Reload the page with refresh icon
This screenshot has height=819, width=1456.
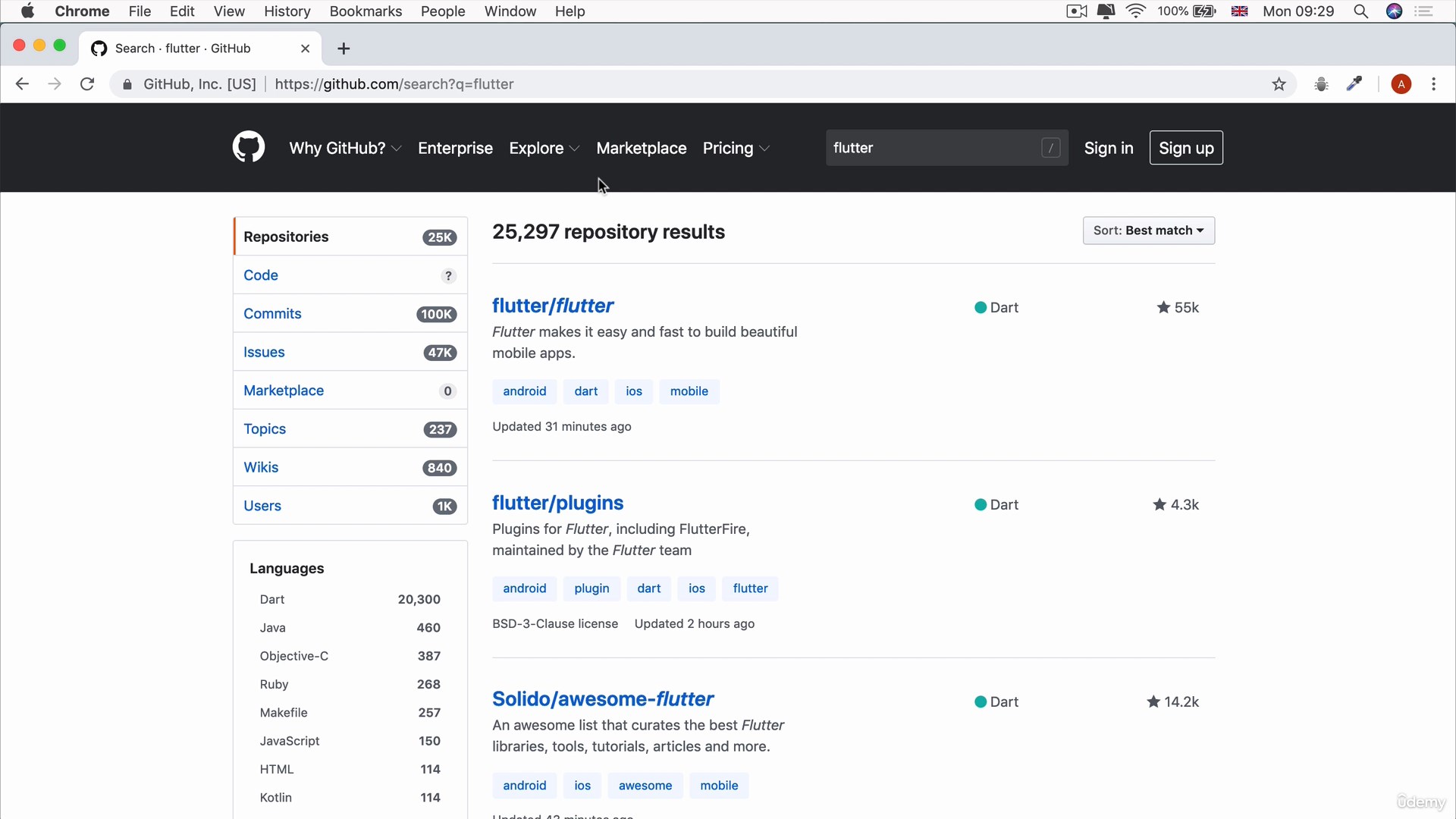point(87,84)
